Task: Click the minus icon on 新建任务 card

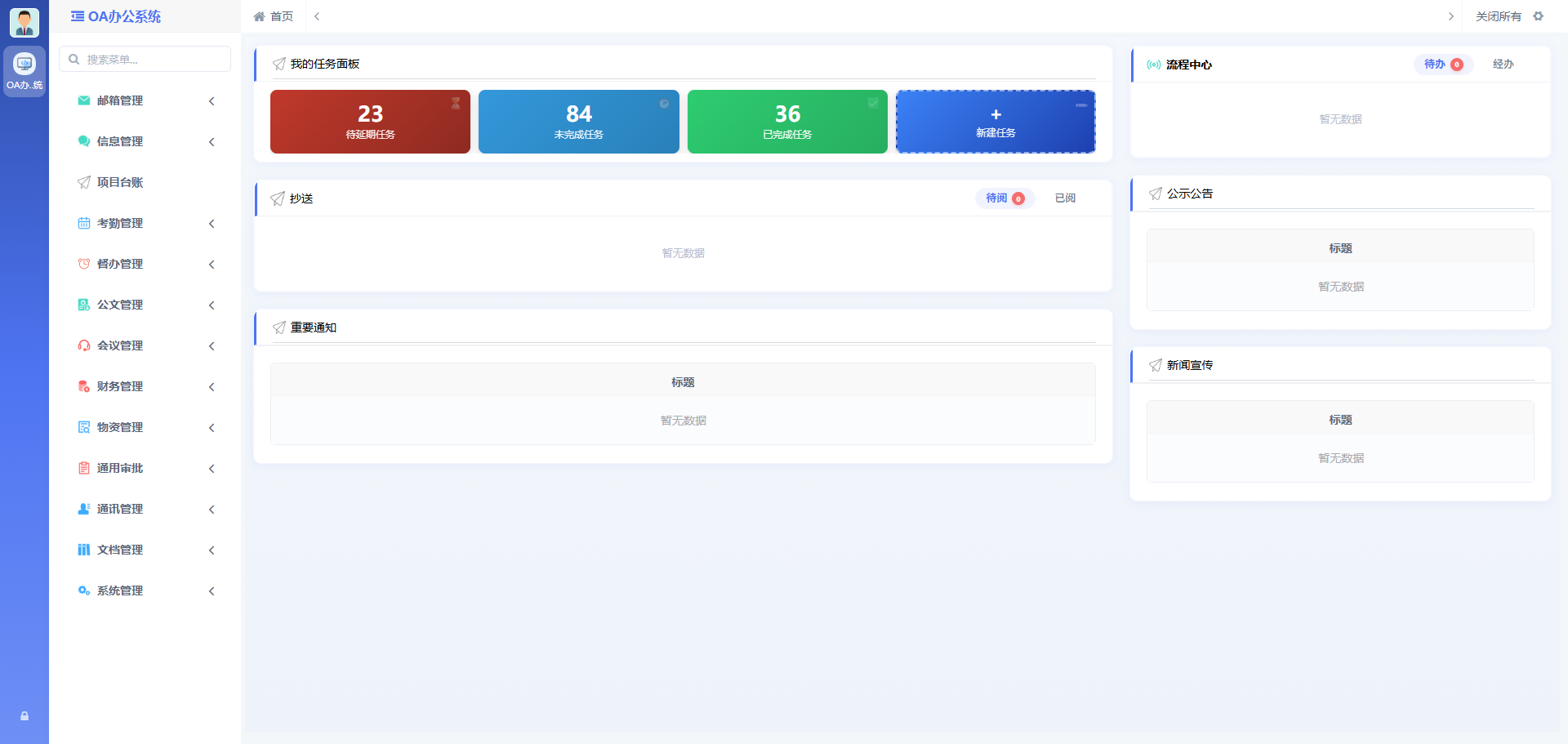Action: pyautogui.click(x=1081, y=105)
